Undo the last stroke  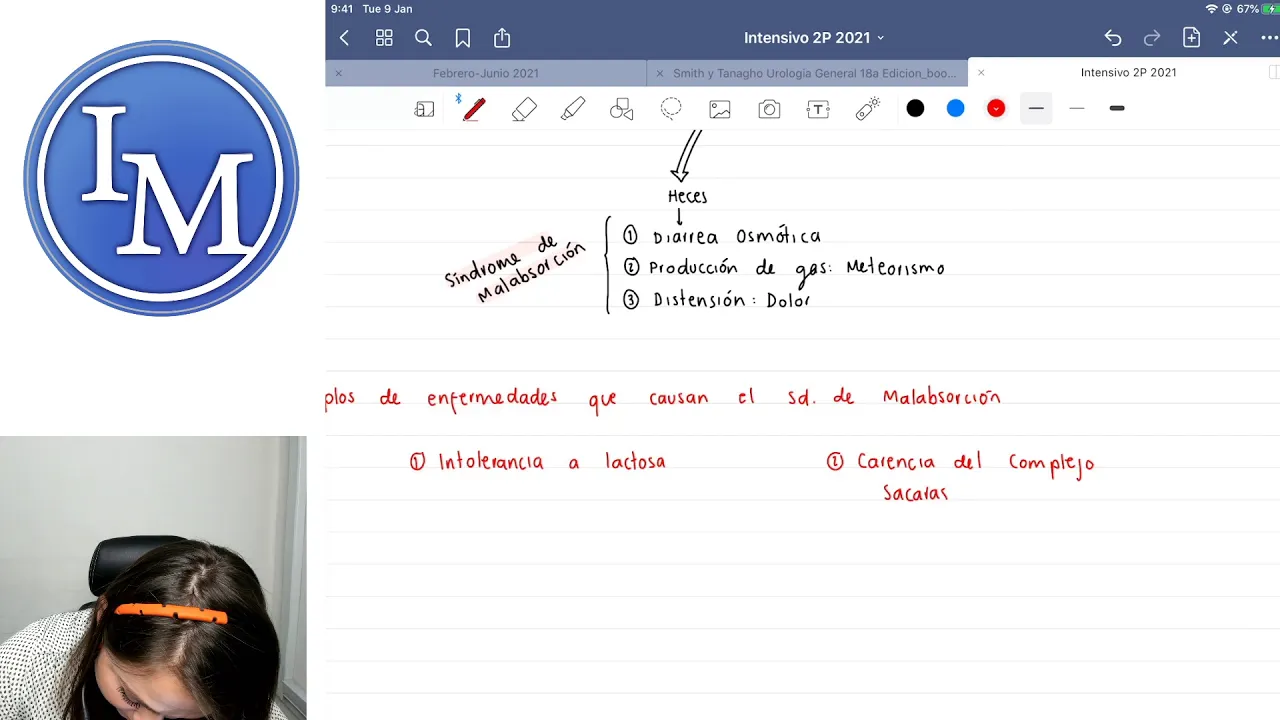point(1113,38)
